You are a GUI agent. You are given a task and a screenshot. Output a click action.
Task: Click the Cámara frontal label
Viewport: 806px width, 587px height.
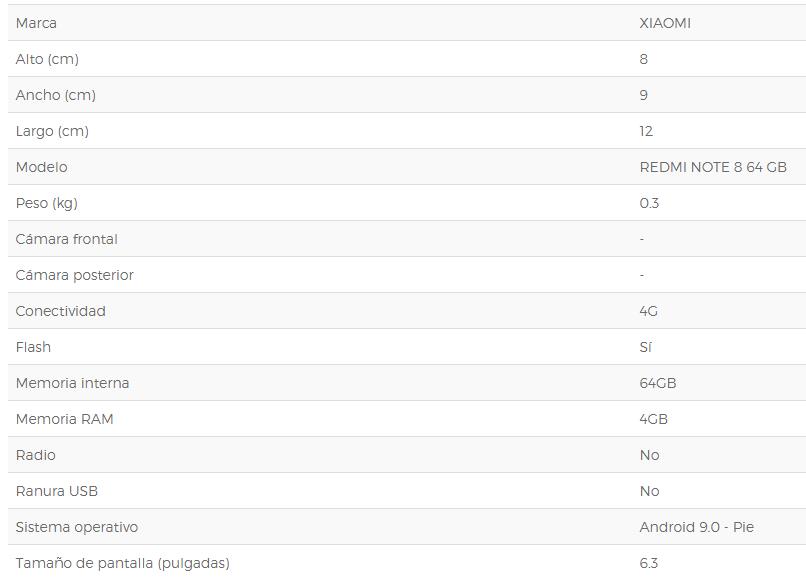(67, 239)
